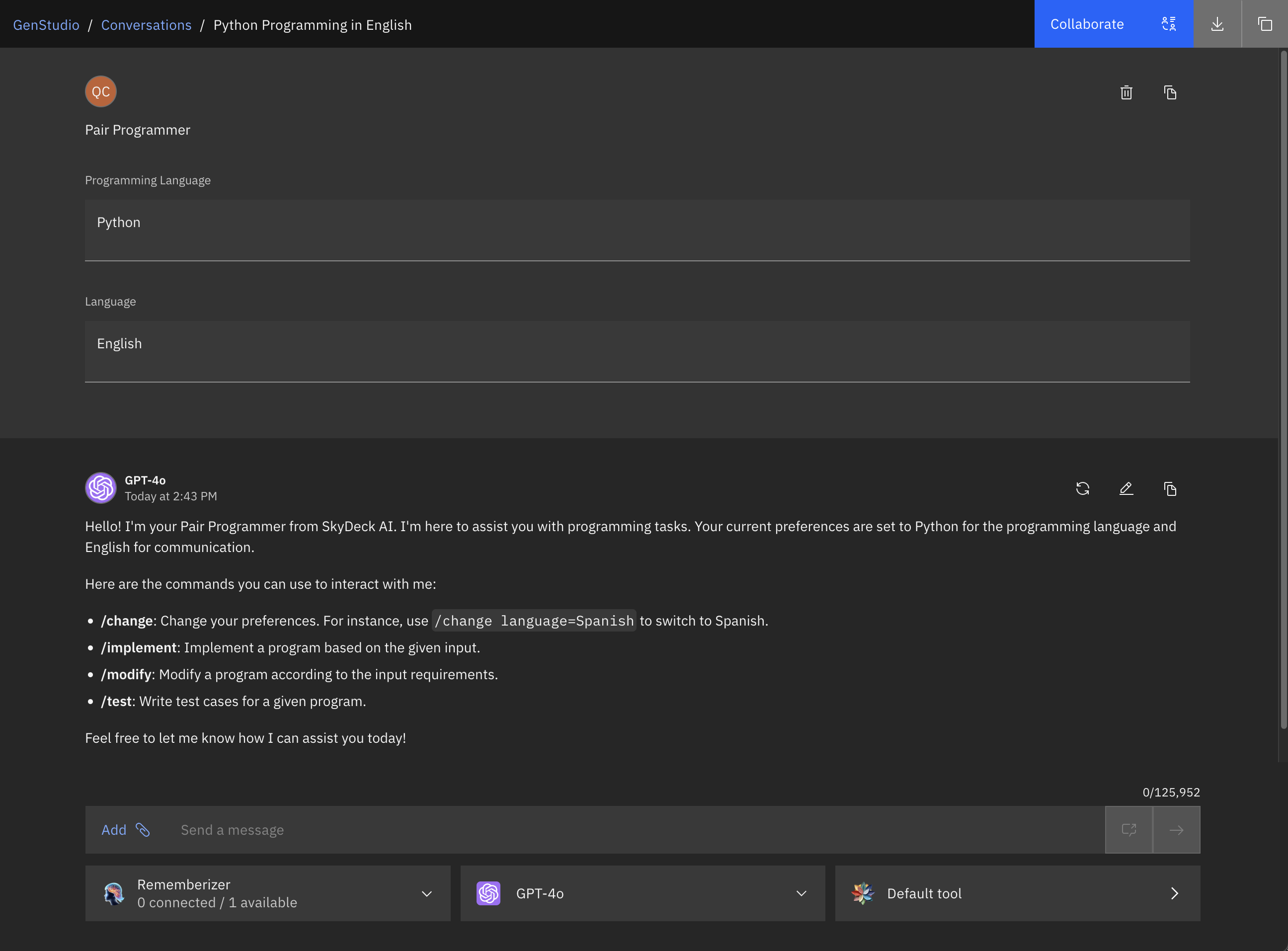This screenshot has height=951, width=1288.
Task: Expand the Rememberizer connections dropdown
Action: (x=426, y=893)
